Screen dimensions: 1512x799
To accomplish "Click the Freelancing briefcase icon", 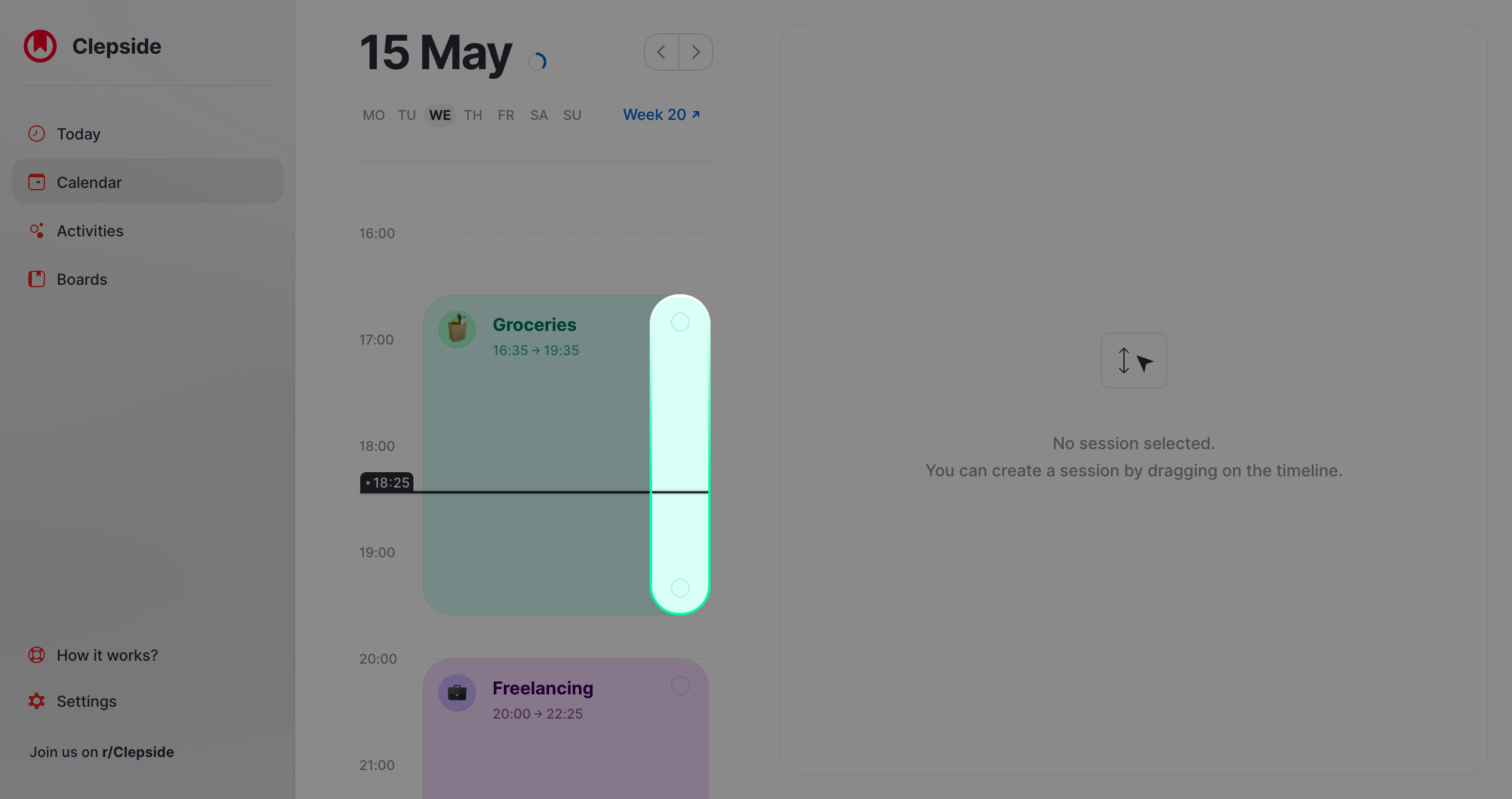I will pos(457,692).
